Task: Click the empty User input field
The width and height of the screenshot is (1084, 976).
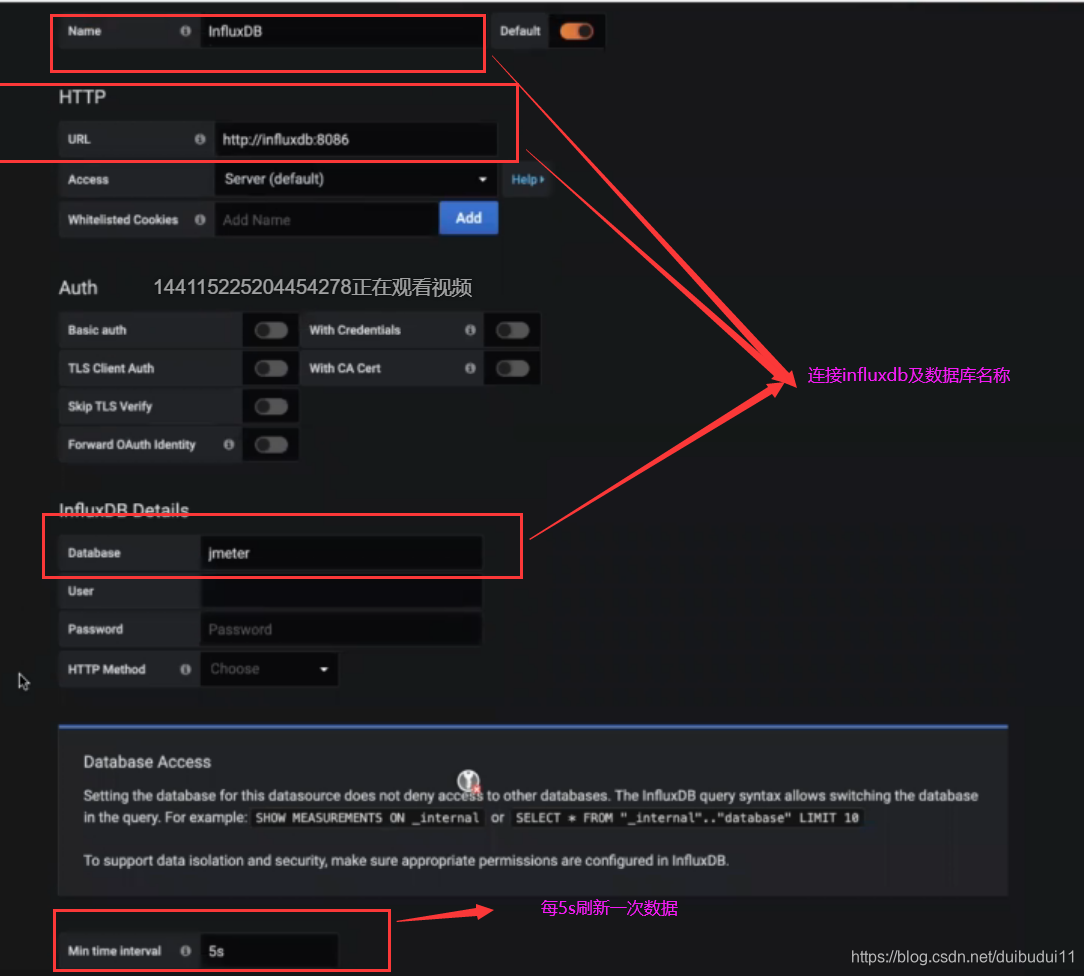Action: click(342, 591)
